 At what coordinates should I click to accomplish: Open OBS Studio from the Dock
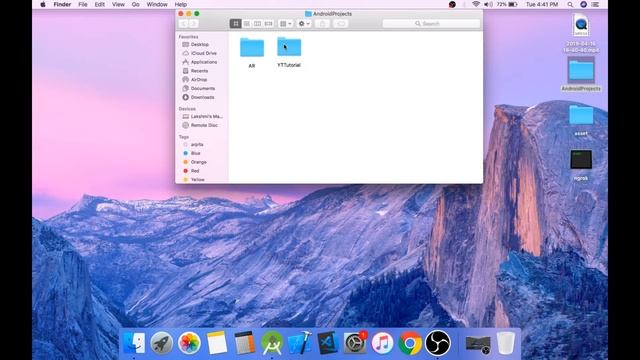[438, 343]
